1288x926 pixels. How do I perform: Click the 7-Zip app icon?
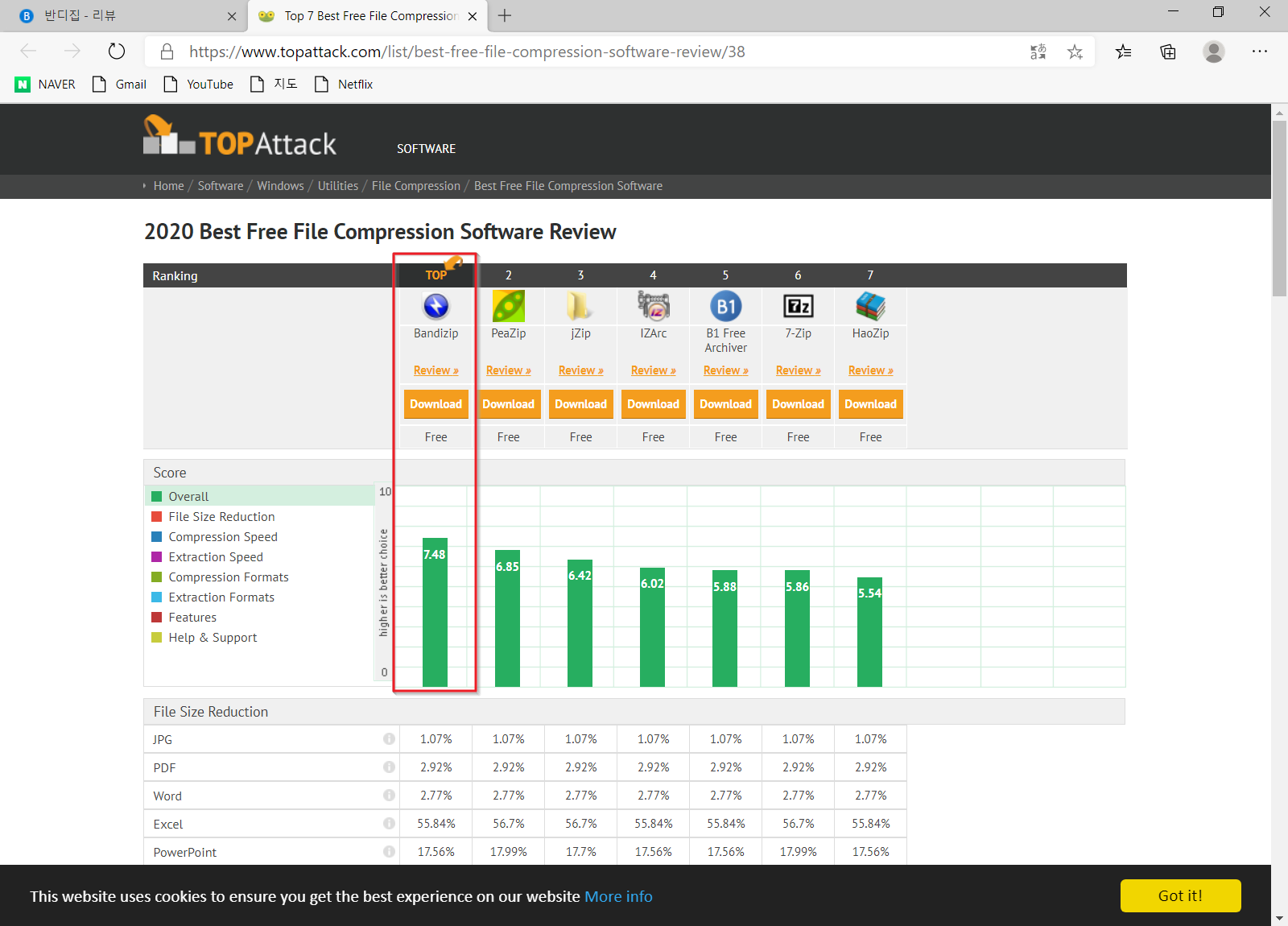799,306
